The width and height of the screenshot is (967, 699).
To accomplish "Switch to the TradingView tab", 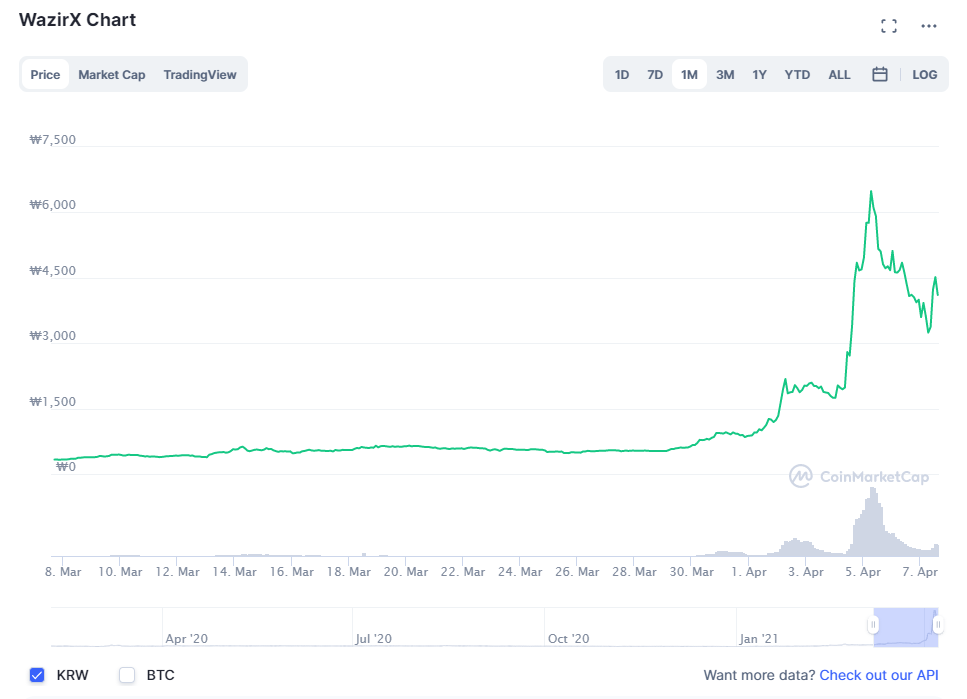I will (200, 75).
